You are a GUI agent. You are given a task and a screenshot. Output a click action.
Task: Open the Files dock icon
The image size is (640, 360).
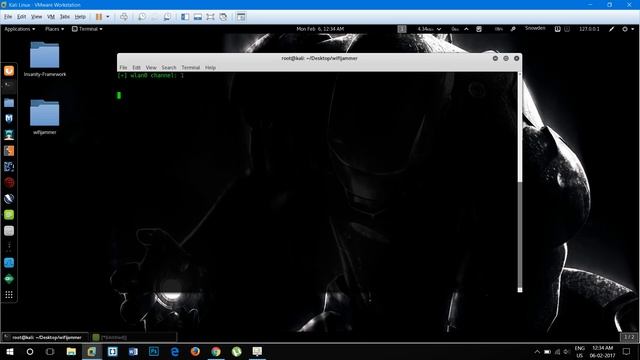tap(9, 102)
